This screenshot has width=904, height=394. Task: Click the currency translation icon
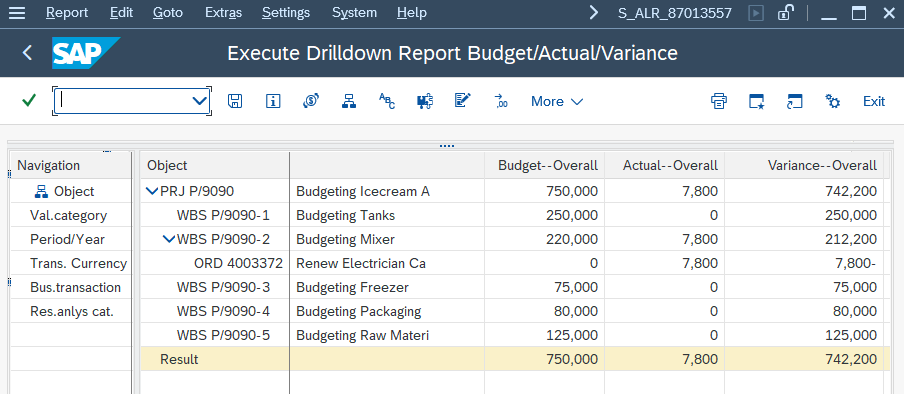[x=311, y=101]
